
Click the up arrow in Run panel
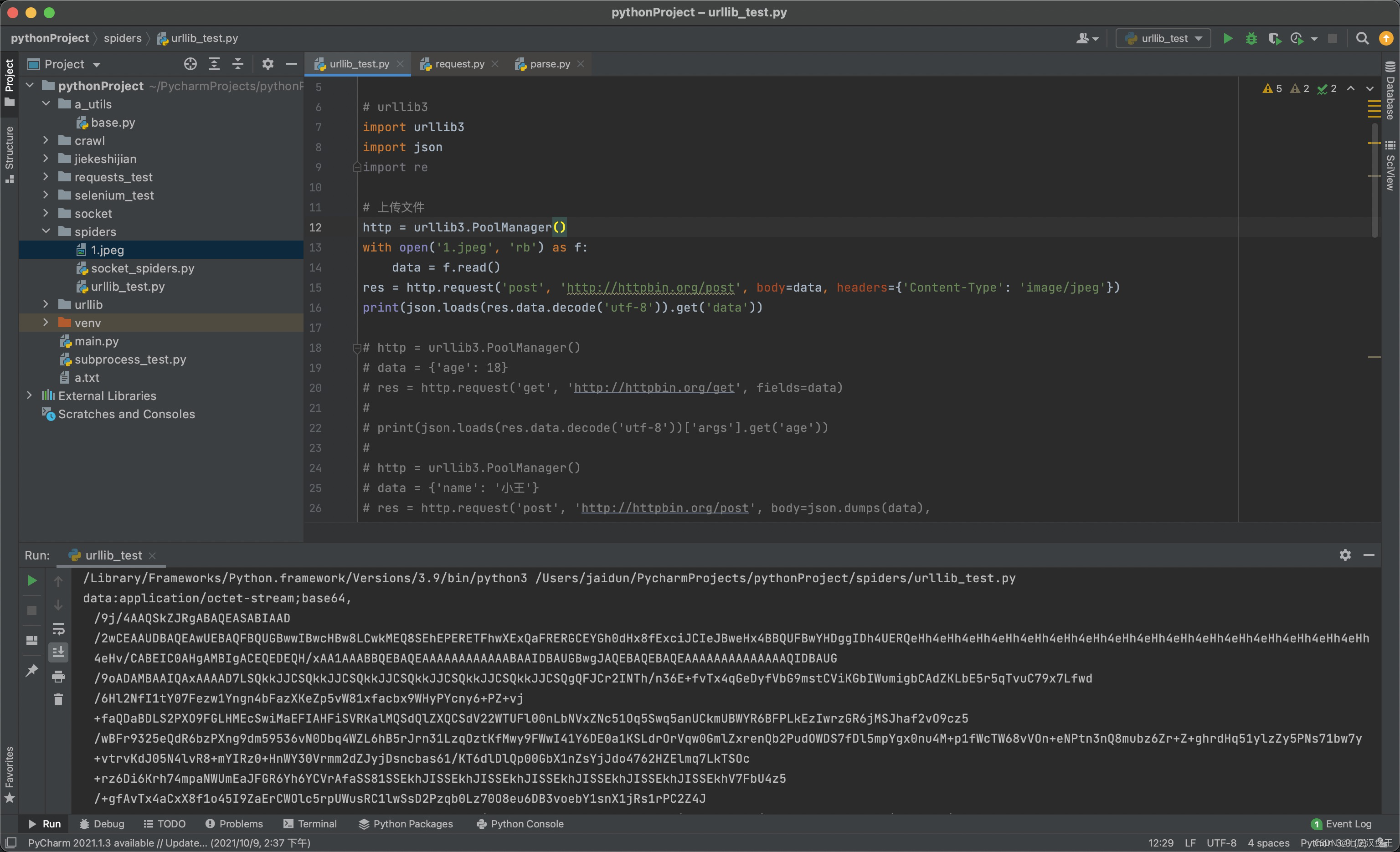58,581
